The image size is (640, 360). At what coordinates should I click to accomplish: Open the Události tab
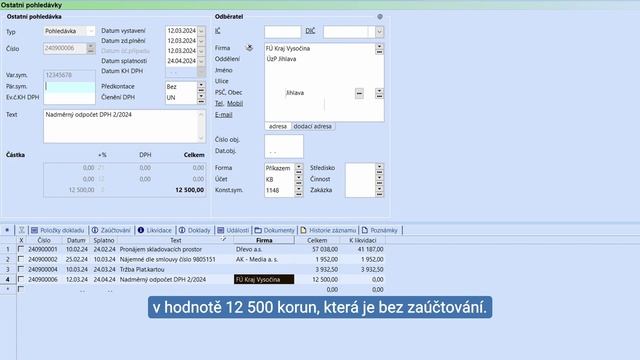tap(233, 231)
